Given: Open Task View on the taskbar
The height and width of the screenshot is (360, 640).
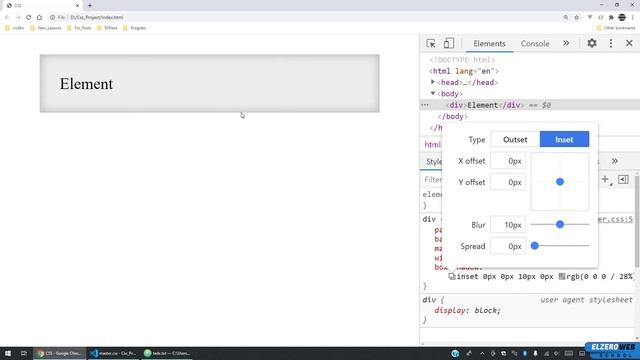Looking at the screenshot, I should 23,353.
